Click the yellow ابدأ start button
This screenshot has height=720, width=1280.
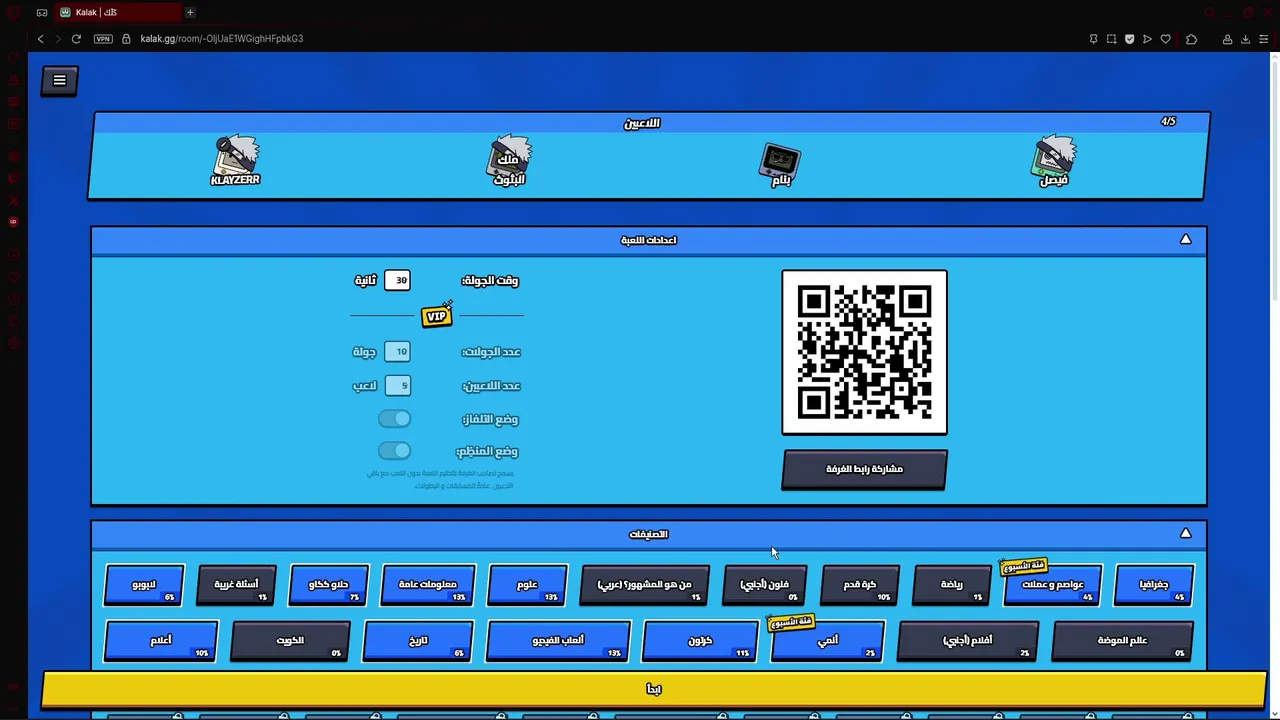[654, 689]
